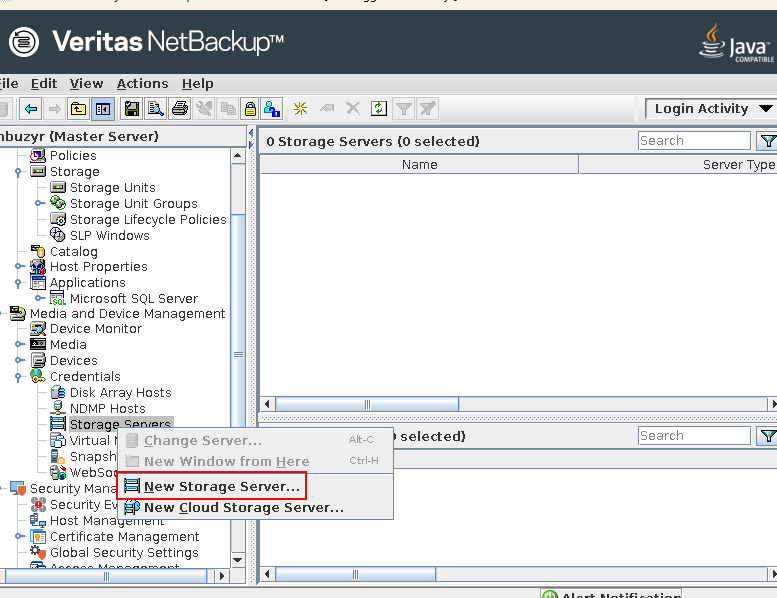This screenshot has width=777, height=598.
Task: Select the Storage Servers tree icon
Action: click(x=58, y=424)
